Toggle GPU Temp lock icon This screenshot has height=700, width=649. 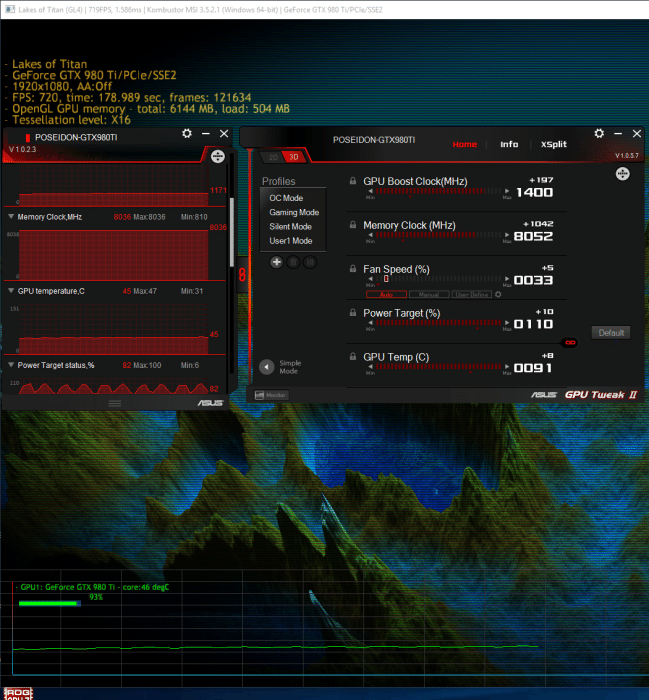click(x=353, y=356)
